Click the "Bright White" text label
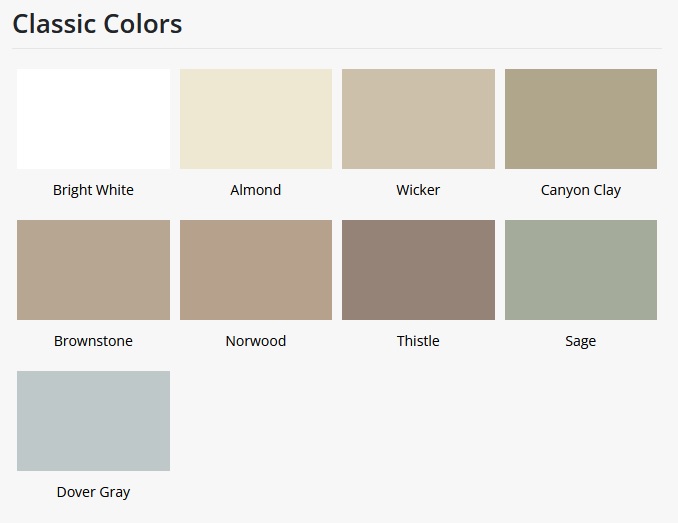 (x=93, y=190)
